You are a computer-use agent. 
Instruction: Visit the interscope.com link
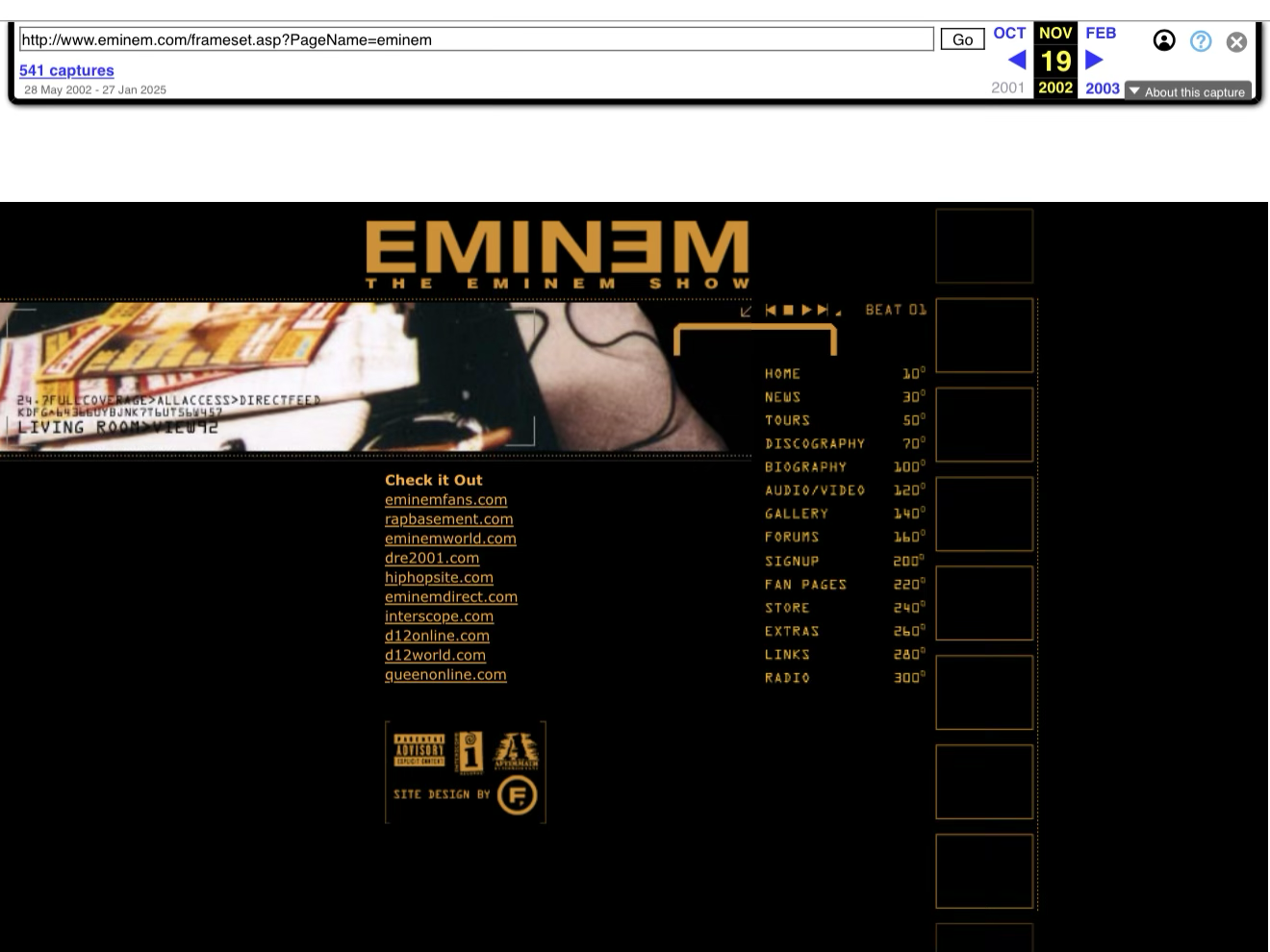click(439, 616)
